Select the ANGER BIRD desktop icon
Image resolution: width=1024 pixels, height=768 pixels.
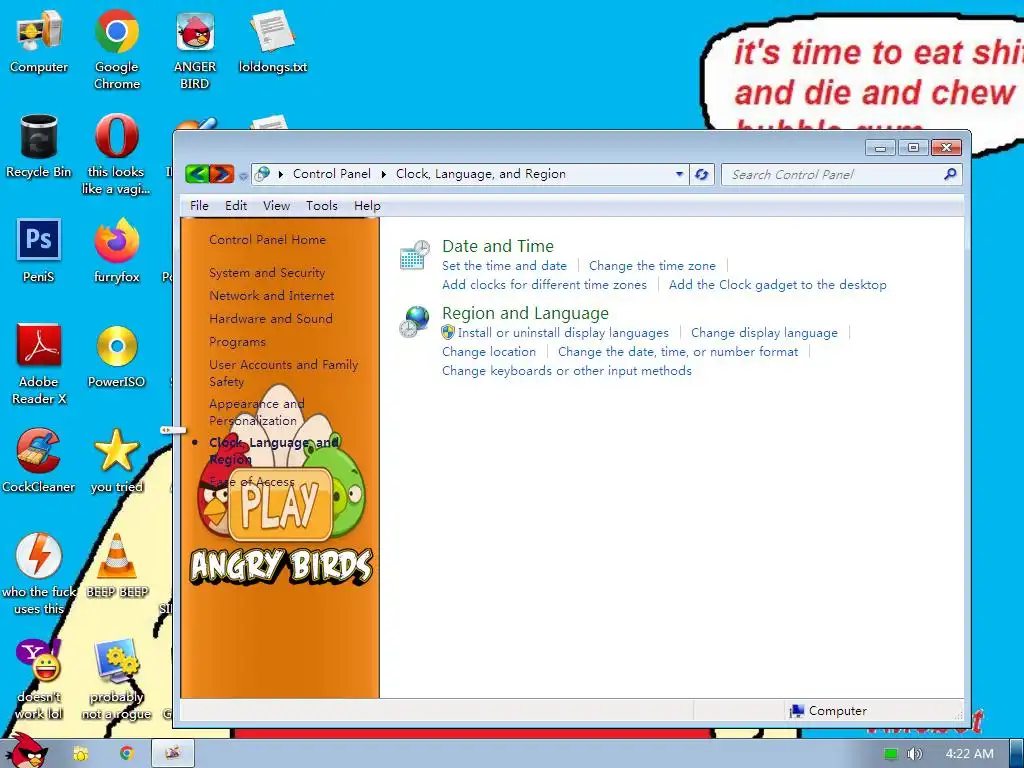[195, 49]
